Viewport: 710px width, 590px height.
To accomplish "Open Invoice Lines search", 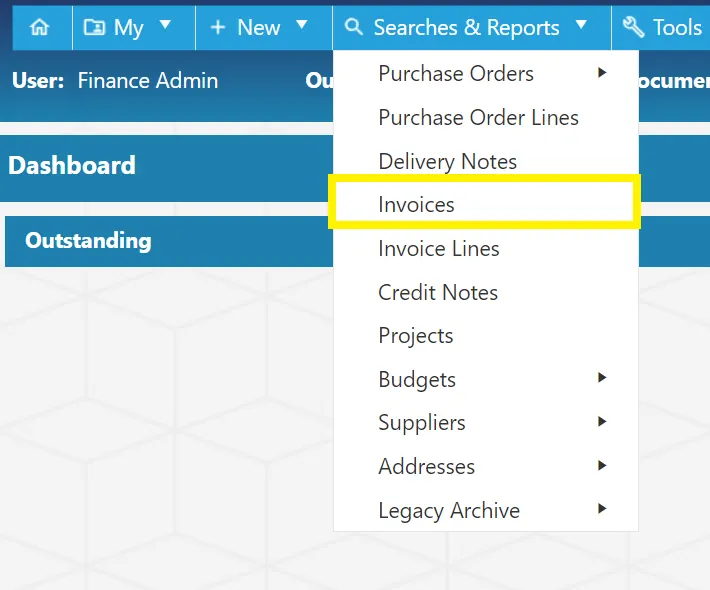I will [x=486, y=249].
